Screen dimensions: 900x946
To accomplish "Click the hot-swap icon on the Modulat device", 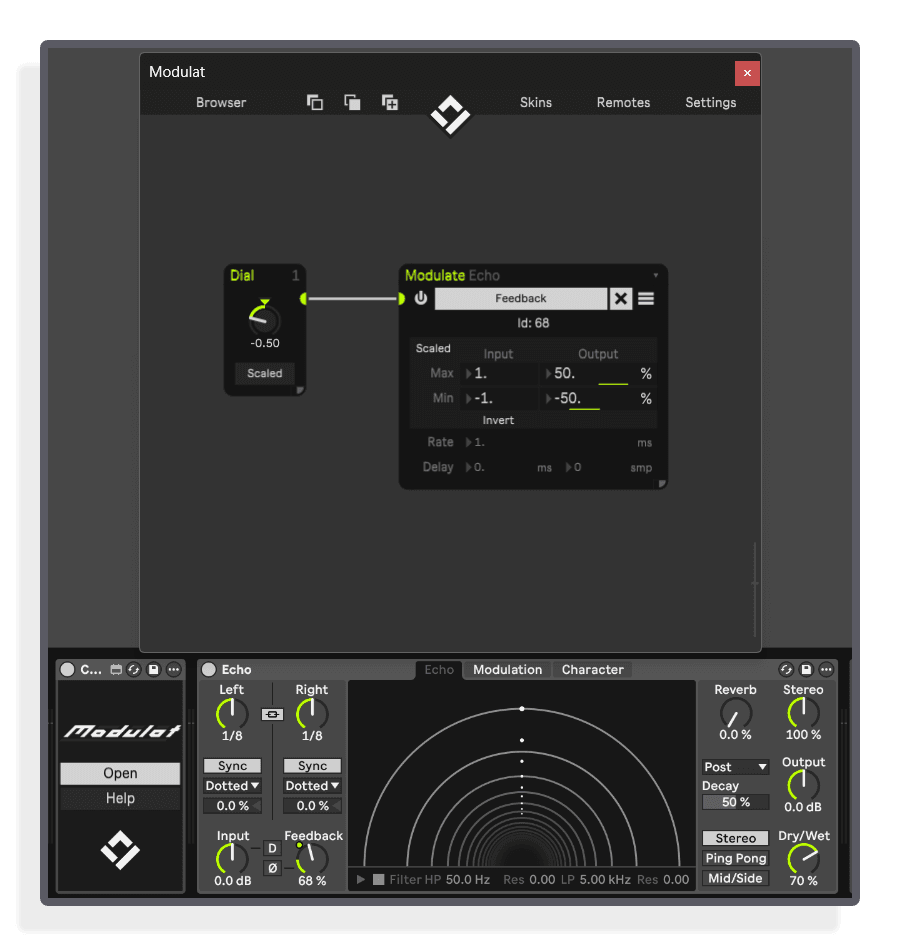I will pos(134,669).
